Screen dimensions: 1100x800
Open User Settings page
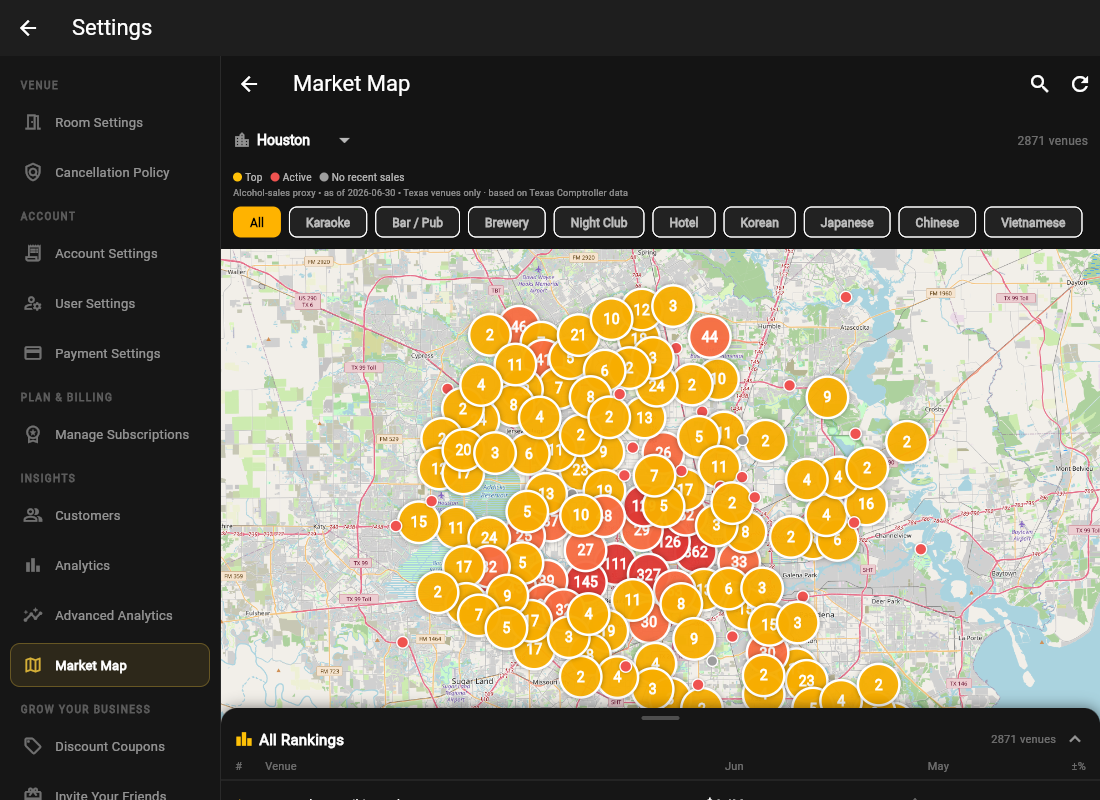pos(110,304)
